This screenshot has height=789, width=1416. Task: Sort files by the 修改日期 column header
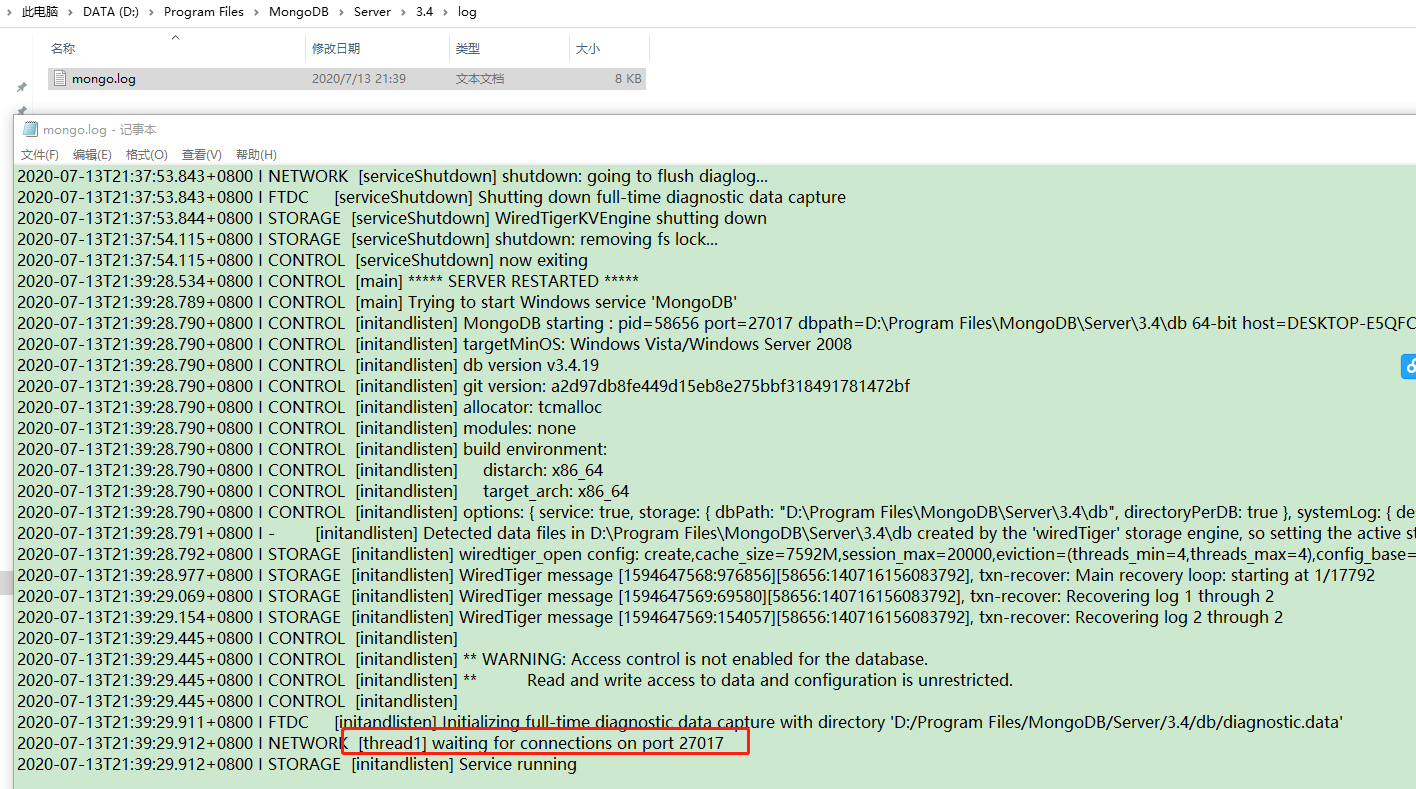tap(336, 48)
